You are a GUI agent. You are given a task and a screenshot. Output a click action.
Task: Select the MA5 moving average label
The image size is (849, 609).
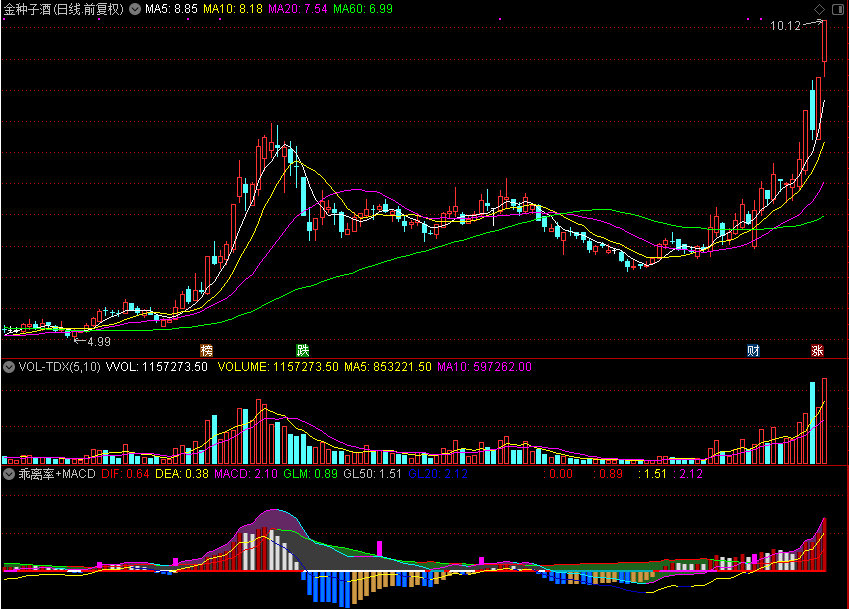[x=171, y=9]
